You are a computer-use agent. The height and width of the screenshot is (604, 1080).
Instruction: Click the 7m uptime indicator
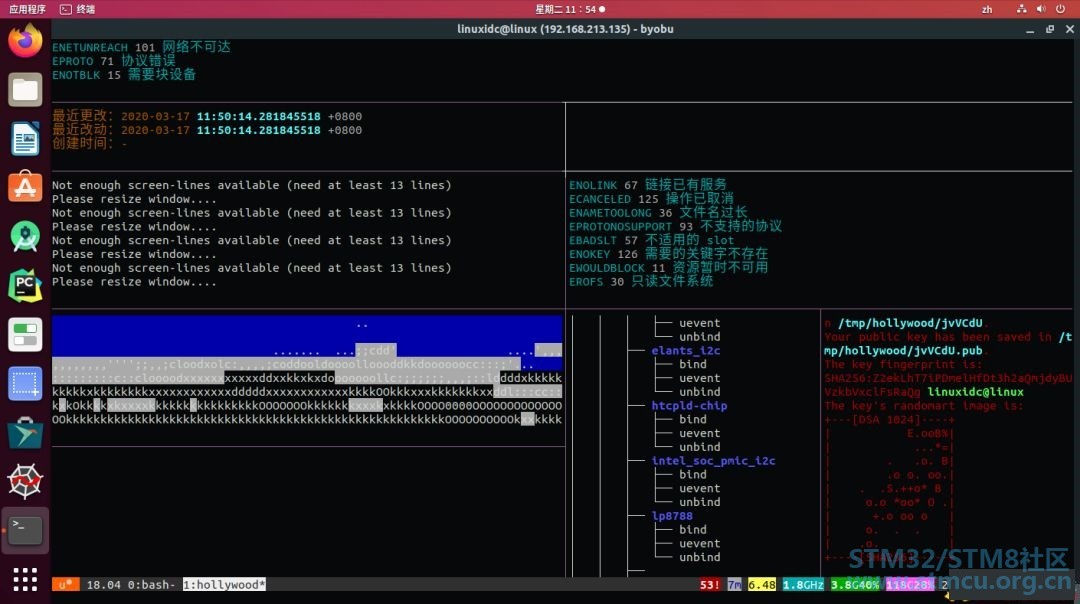point(734,585)
